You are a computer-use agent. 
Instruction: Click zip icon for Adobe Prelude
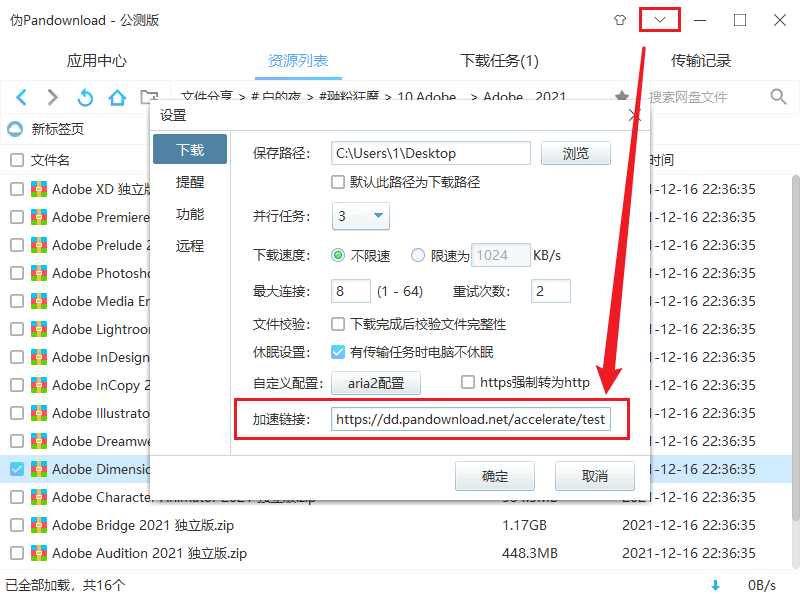39,245
